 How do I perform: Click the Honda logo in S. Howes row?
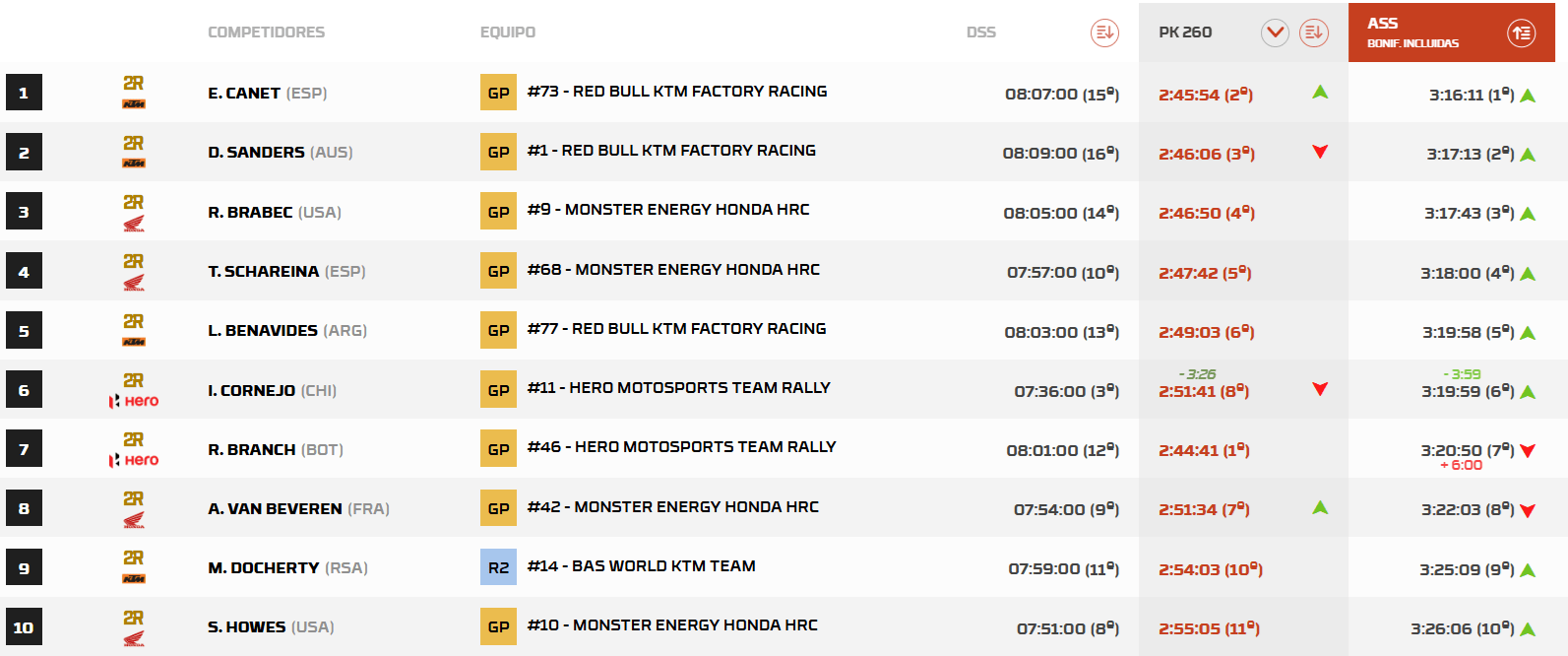[x=134, y=638]
